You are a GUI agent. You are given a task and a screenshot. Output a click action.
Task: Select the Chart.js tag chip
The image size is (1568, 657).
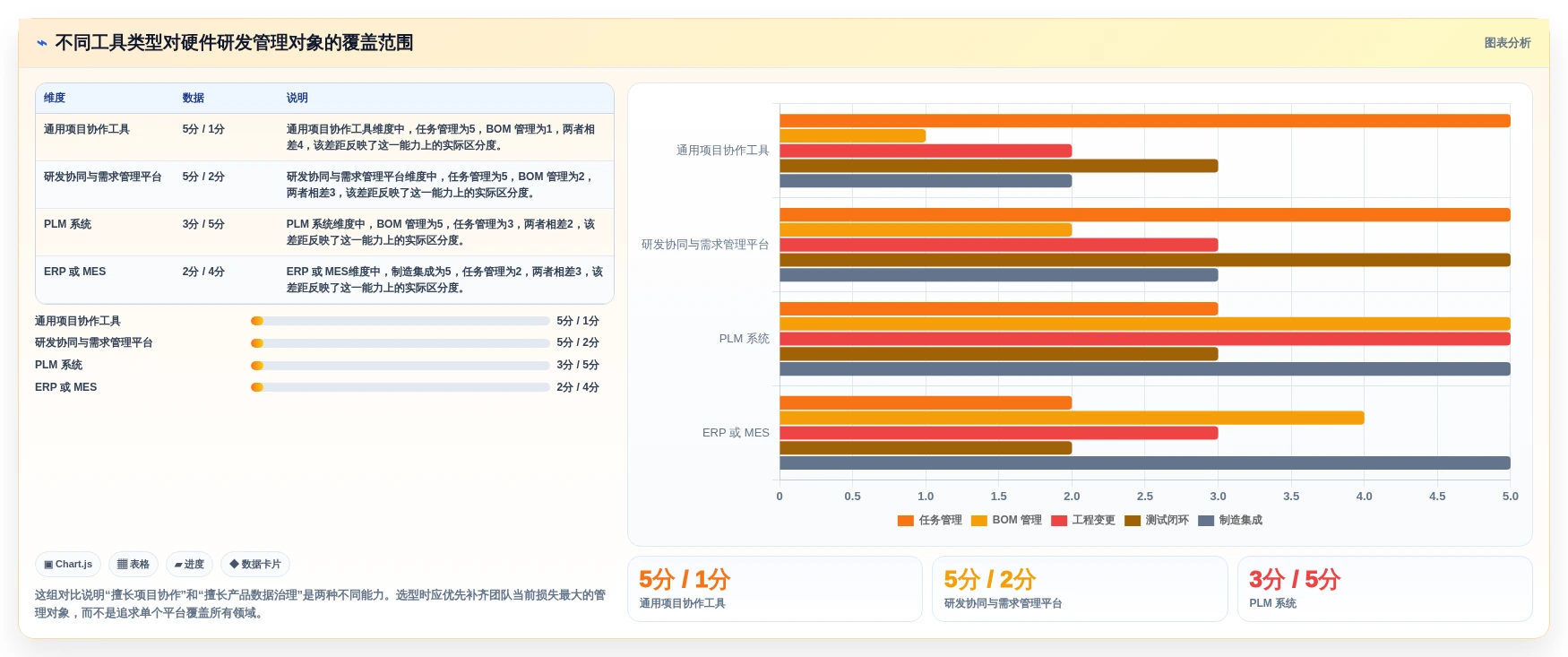[68, 565]
